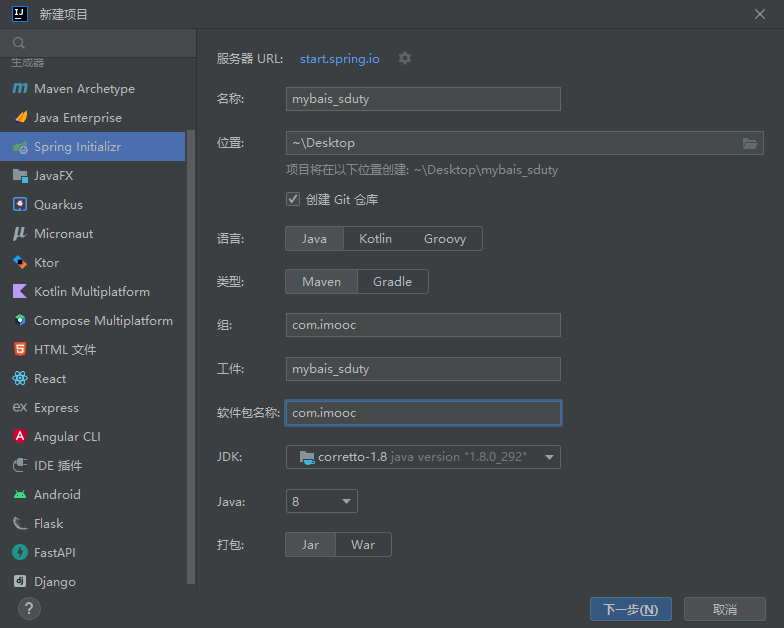
Task: Click the React atom icon
Action: click(20, 378)
